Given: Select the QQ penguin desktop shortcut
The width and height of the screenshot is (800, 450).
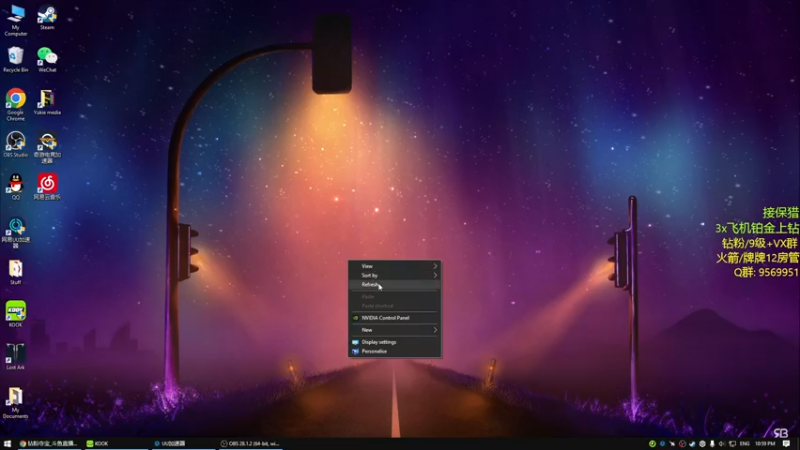Looking at the screenshot, I should pyautogui.click(x=16, y=187).
